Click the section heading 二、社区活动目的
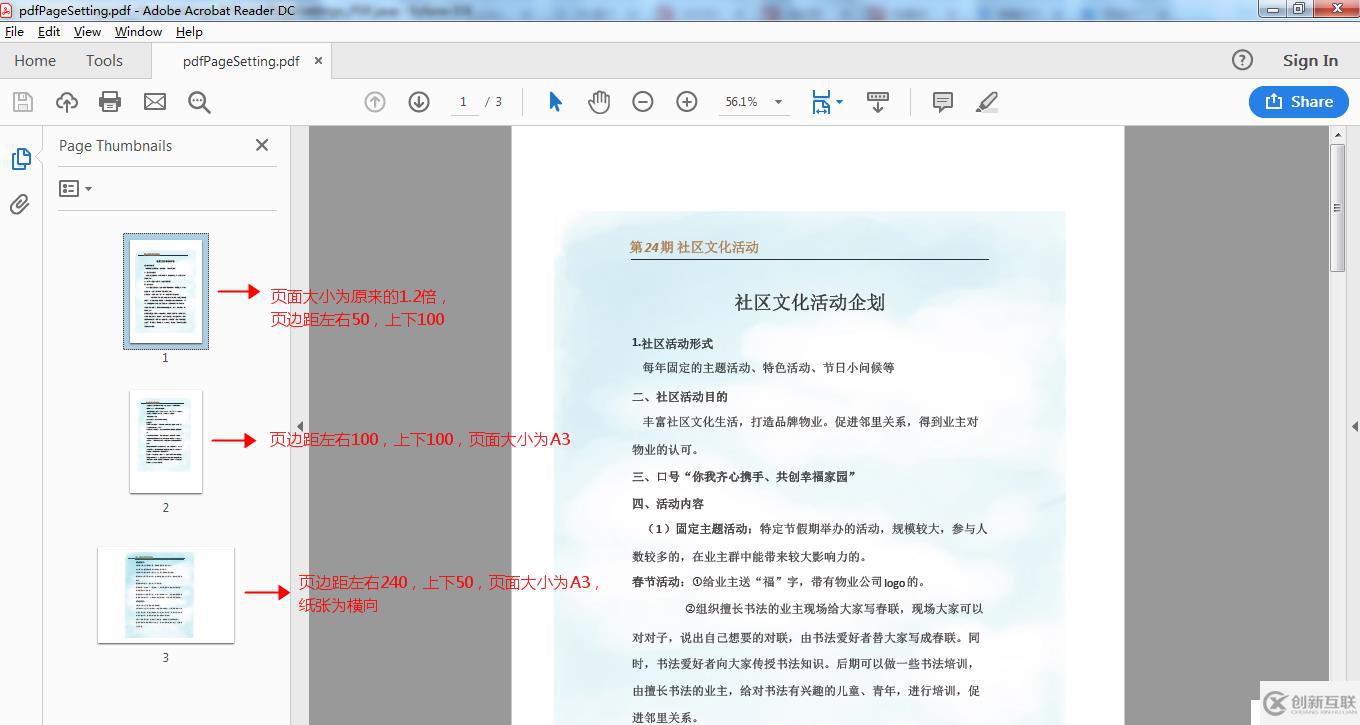Screen dimensions: 1360x725 680,396
